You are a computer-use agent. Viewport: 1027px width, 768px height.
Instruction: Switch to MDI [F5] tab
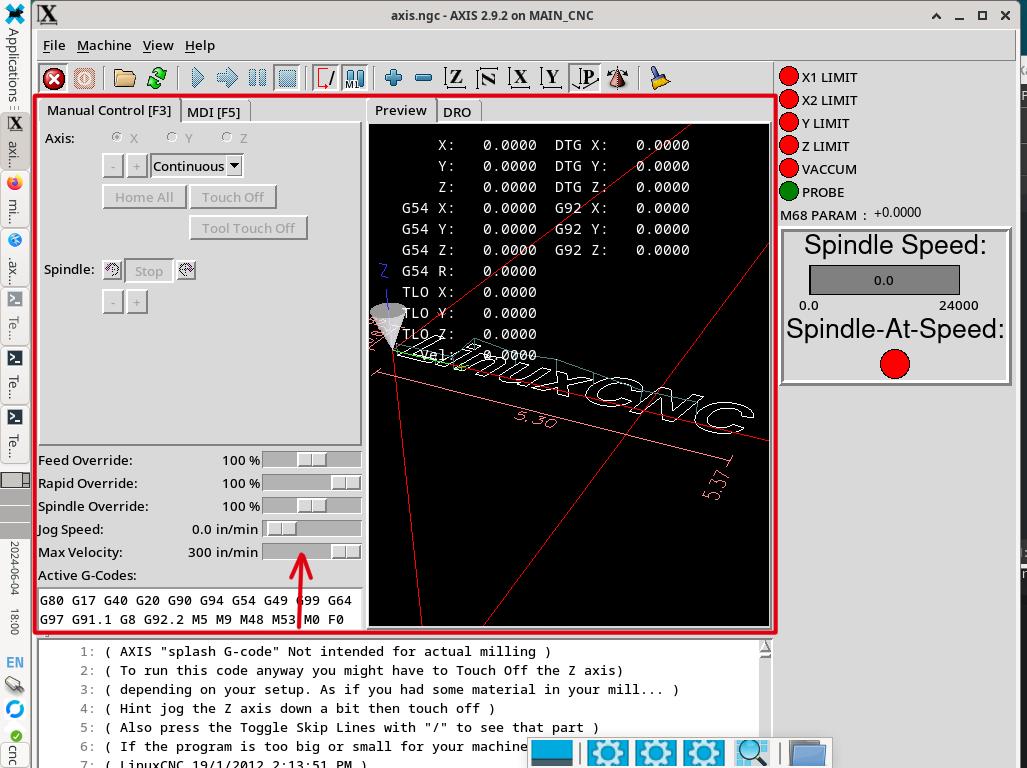(x=214, y=112)
